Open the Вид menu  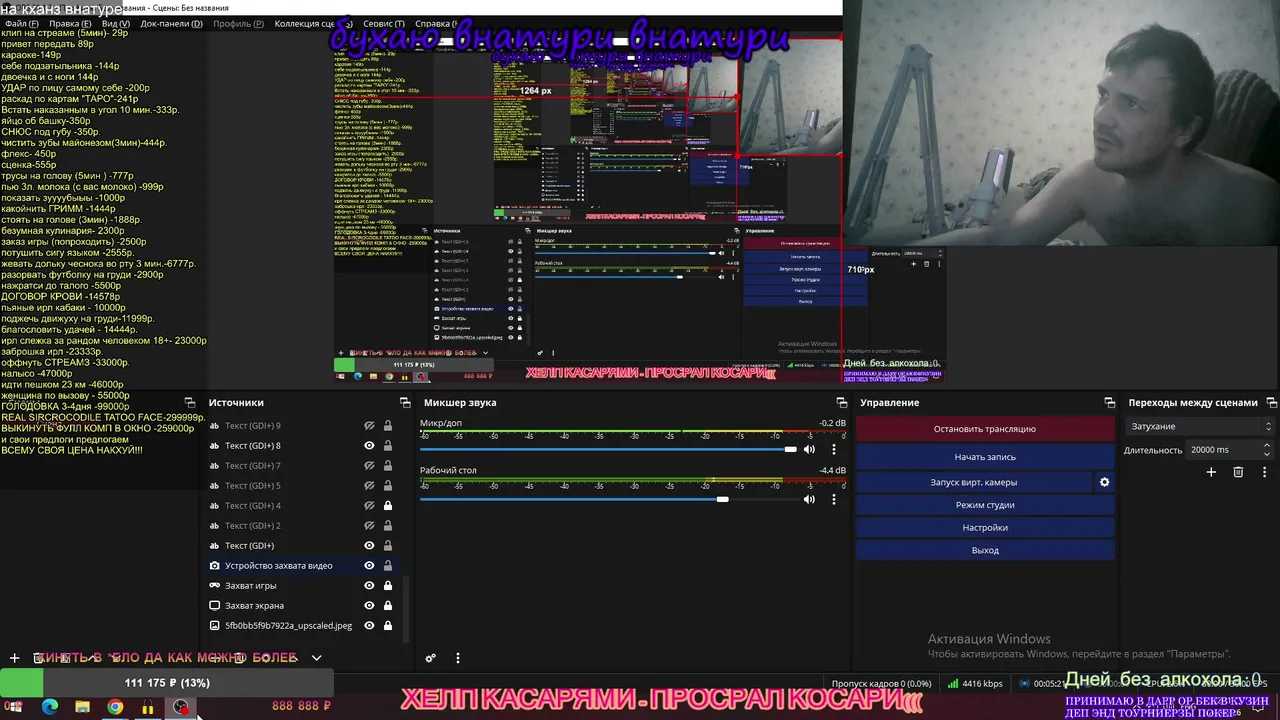[116, 23]
